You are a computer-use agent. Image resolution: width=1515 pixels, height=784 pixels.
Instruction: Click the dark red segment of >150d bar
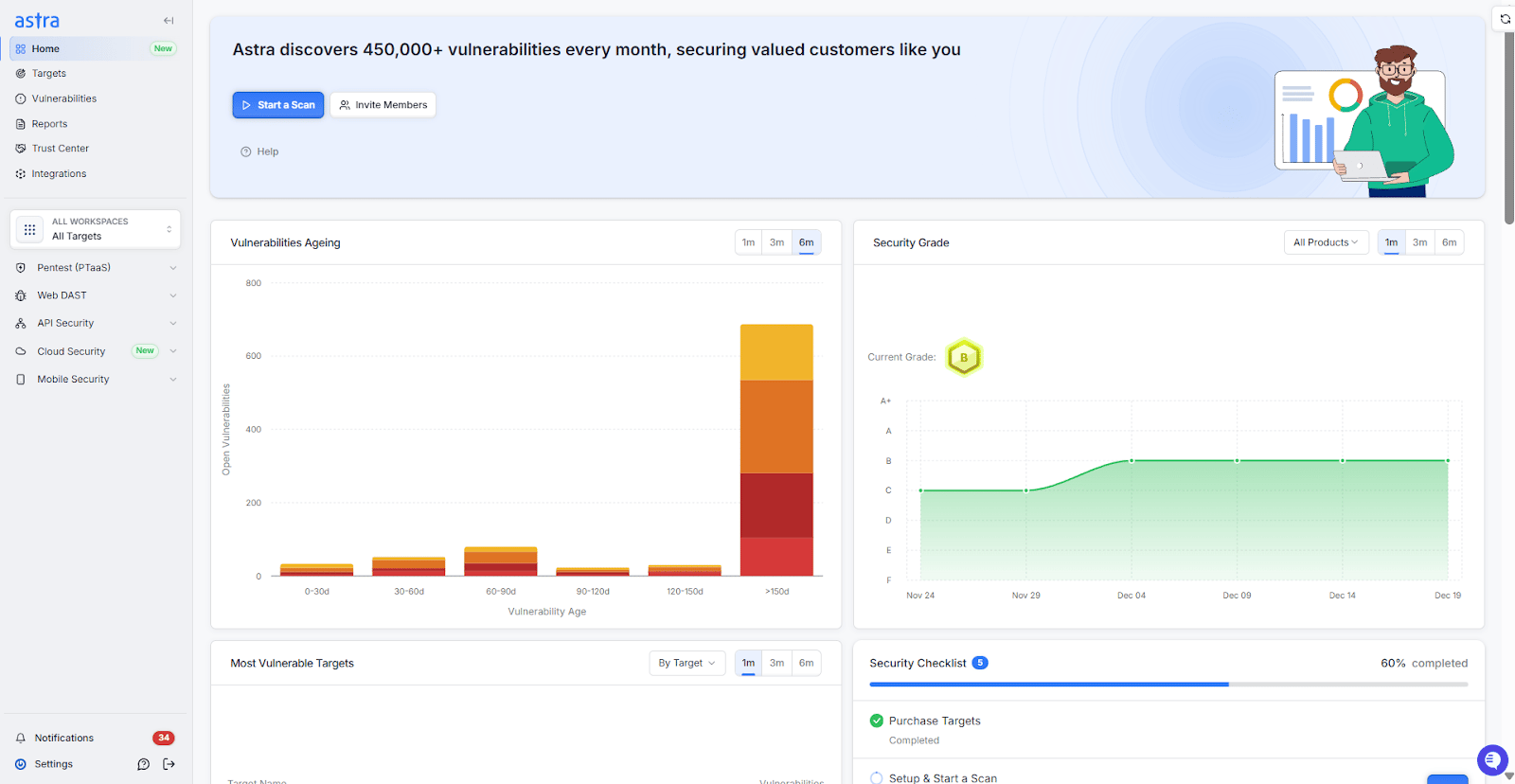click(x=776, y=506)
